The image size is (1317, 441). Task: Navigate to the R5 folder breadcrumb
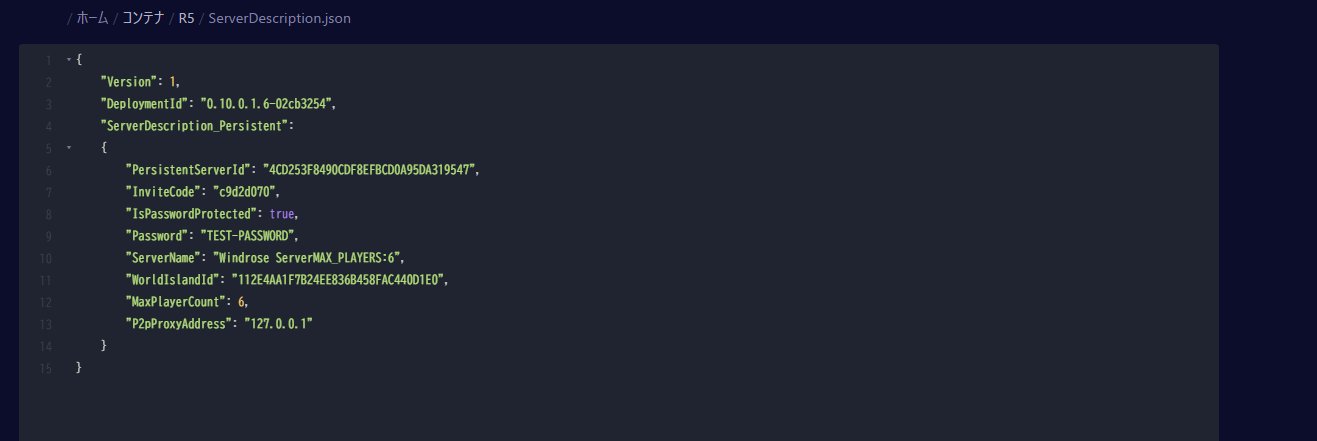[187, 19]
